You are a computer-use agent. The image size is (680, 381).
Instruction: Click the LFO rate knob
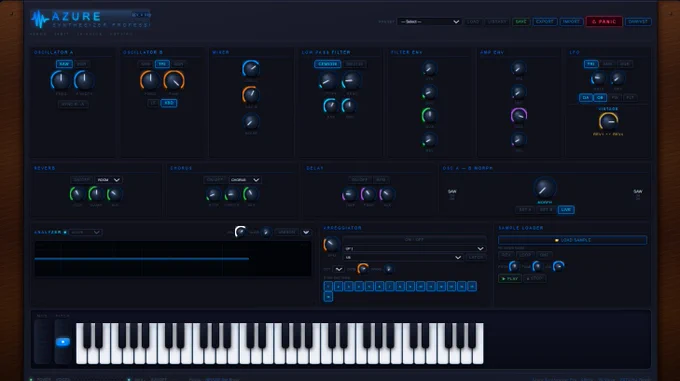pos(598,79)
